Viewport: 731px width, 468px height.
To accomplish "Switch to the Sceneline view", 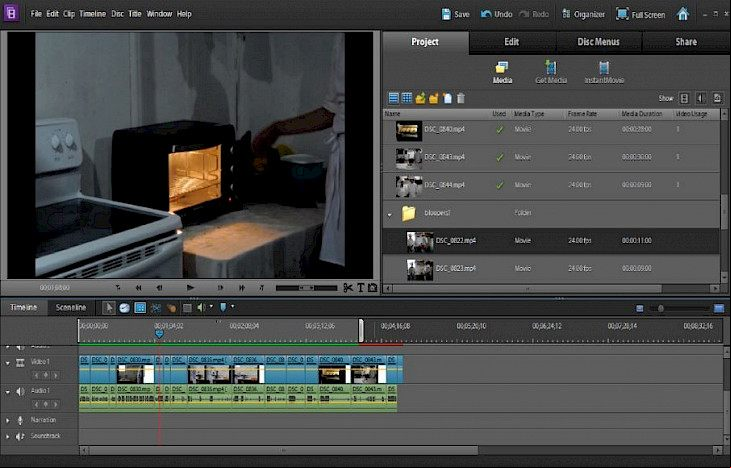I will tap(71, 308).
